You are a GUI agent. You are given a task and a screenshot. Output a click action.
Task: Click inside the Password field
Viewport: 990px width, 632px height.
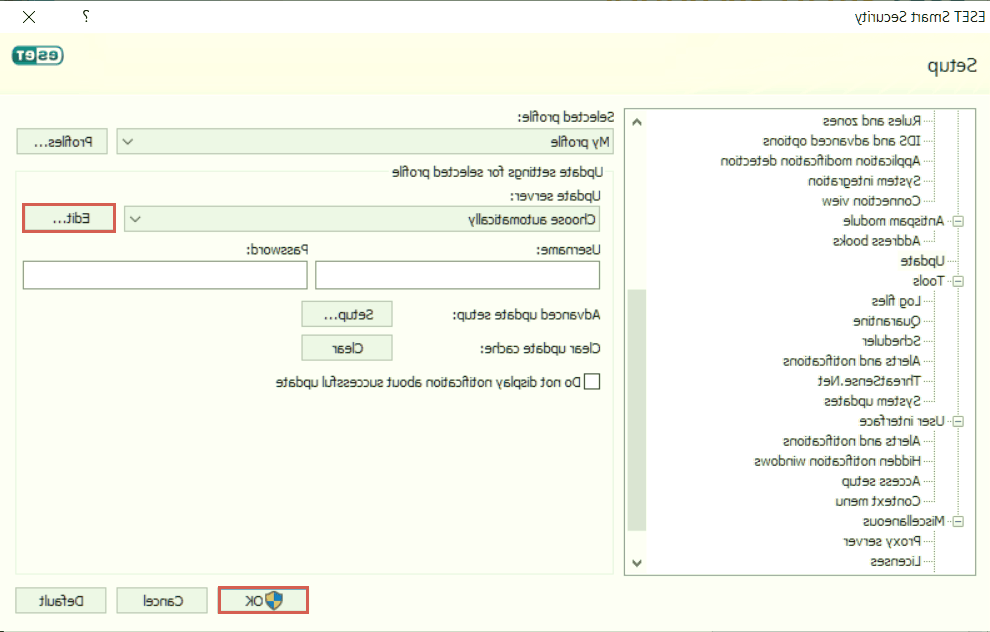click(164, 275)
